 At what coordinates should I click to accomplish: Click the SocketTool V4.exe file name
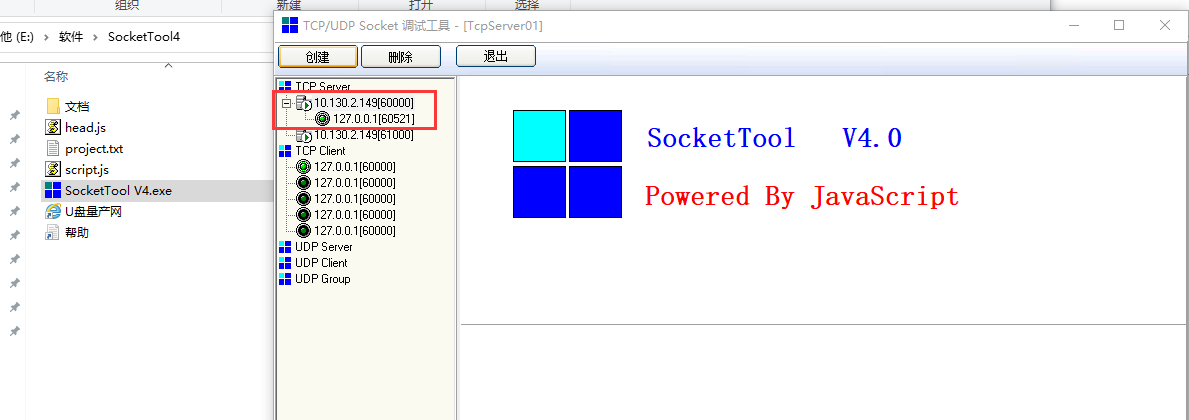(118, 191)
